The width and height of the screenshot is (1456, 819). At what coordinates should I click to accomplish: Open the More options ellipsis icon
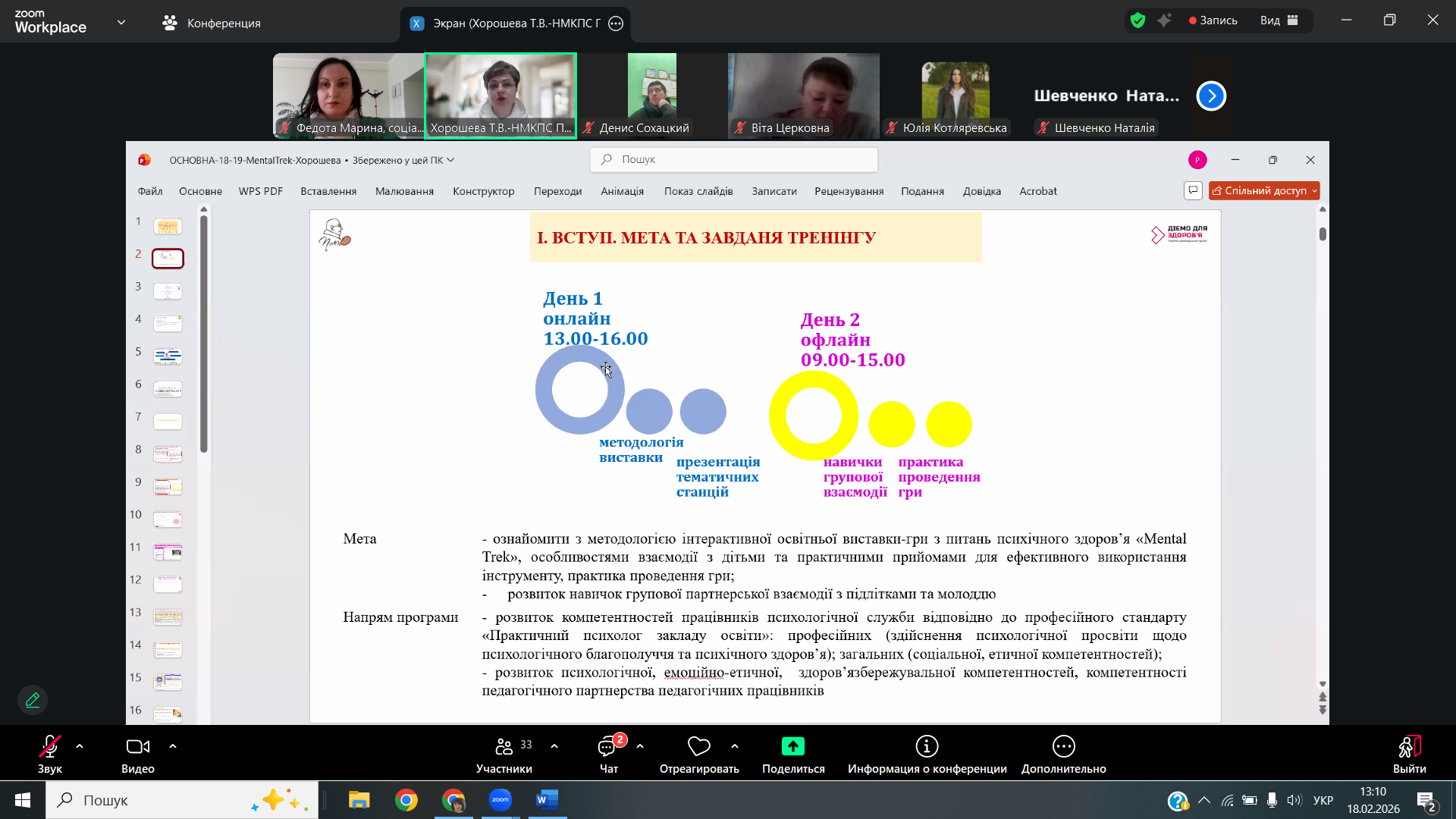coord(1063,748)
